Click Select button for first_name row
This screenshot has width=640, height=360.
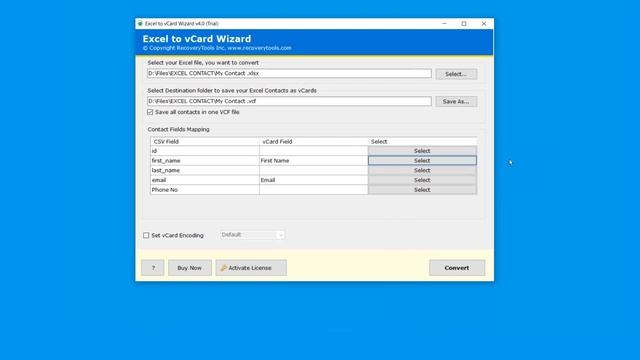pos(422,160)
